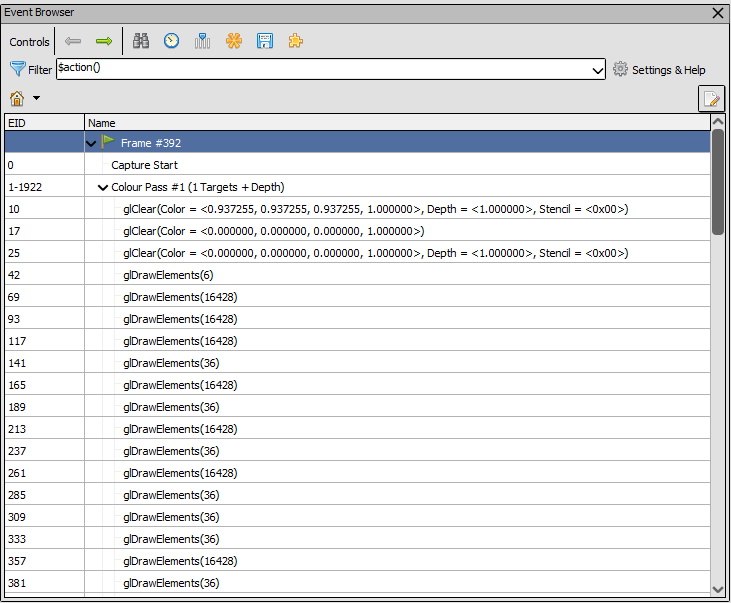The image size is (731, 603).
Task: Select glDrawElements(16428) at EID 117
Action: point(357,341)
